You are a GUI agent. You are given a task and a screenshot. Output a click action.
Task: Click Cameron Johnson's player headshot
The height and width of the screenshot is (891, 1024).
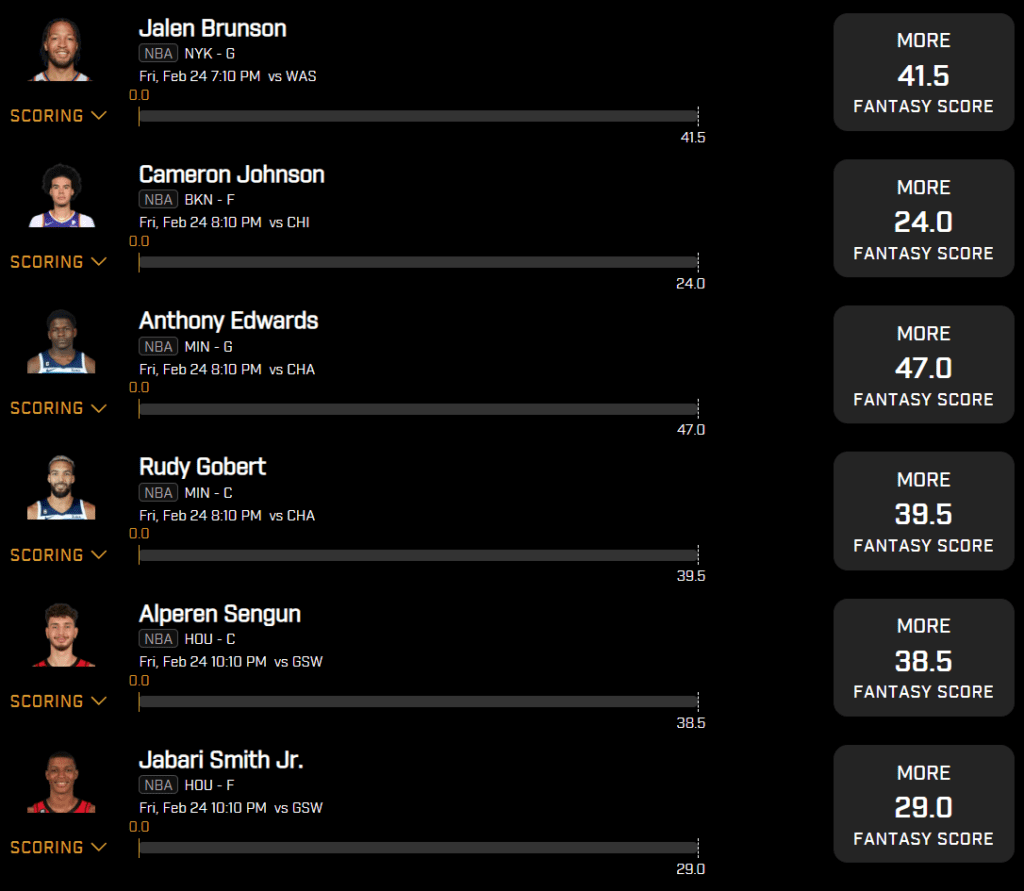click(61, 195)
